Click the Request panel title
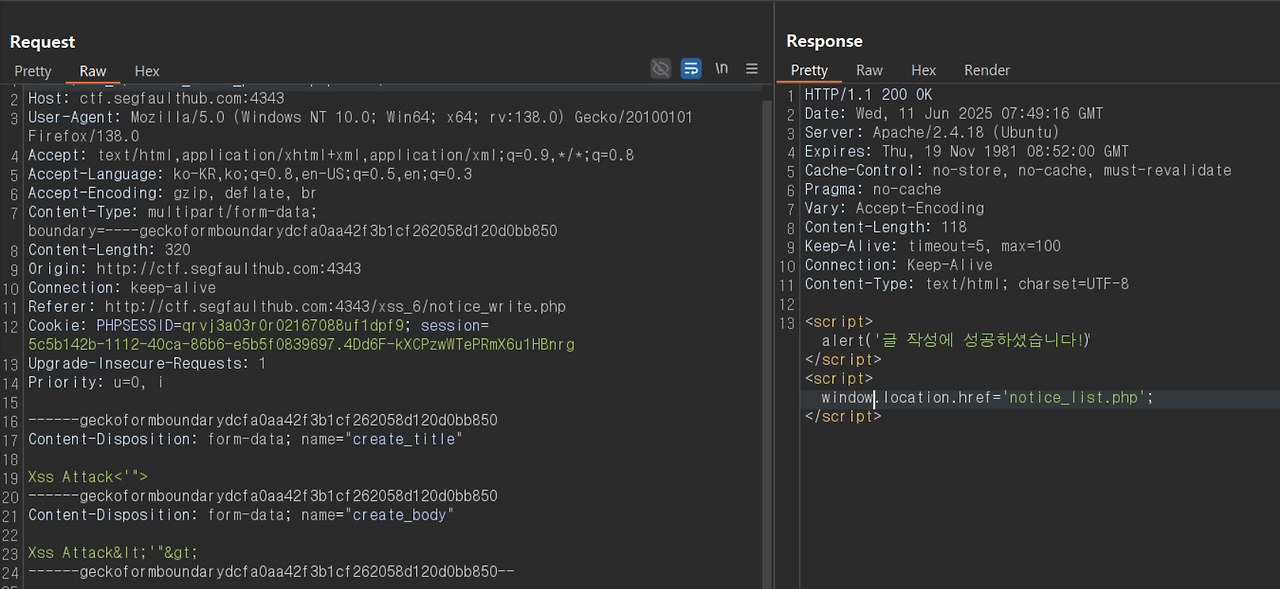 (x=43, y=42)
